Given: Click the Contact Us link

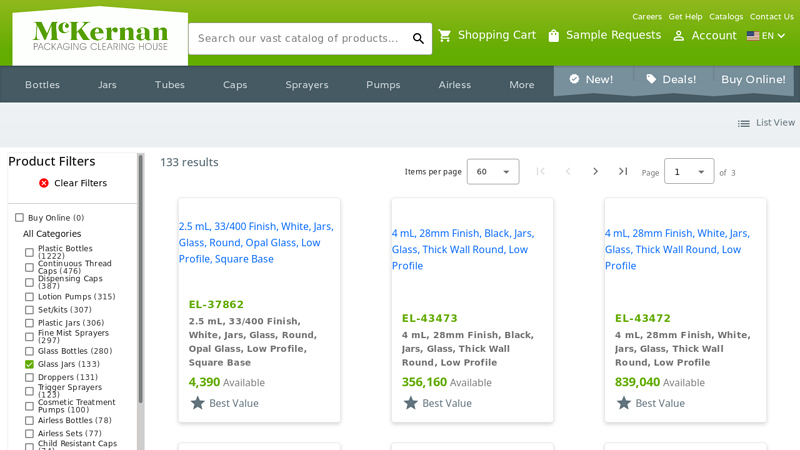Looking at the screenshot, I should click(x=771, y=17).
